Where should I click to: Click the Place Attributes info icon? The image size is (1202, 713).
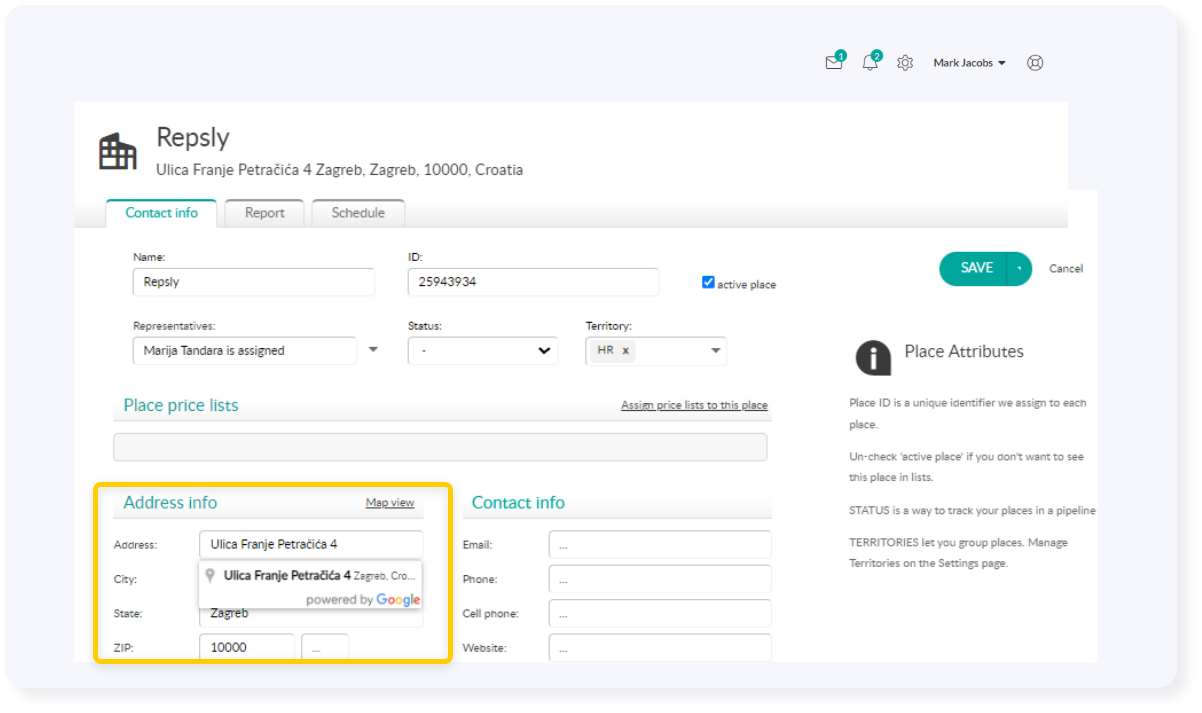(x=873, y=357)
